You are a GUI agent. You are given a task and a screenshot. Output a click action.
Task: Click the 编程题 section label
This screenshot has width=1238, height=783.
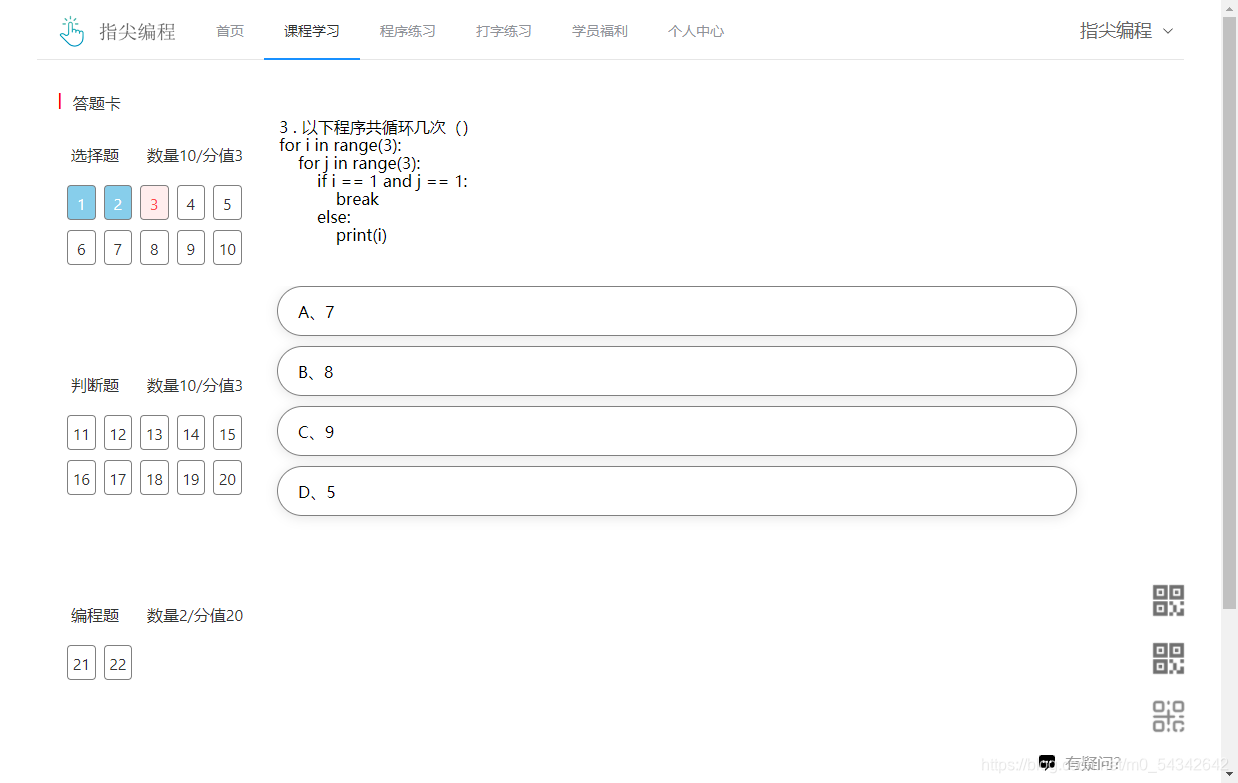(95, 615)
